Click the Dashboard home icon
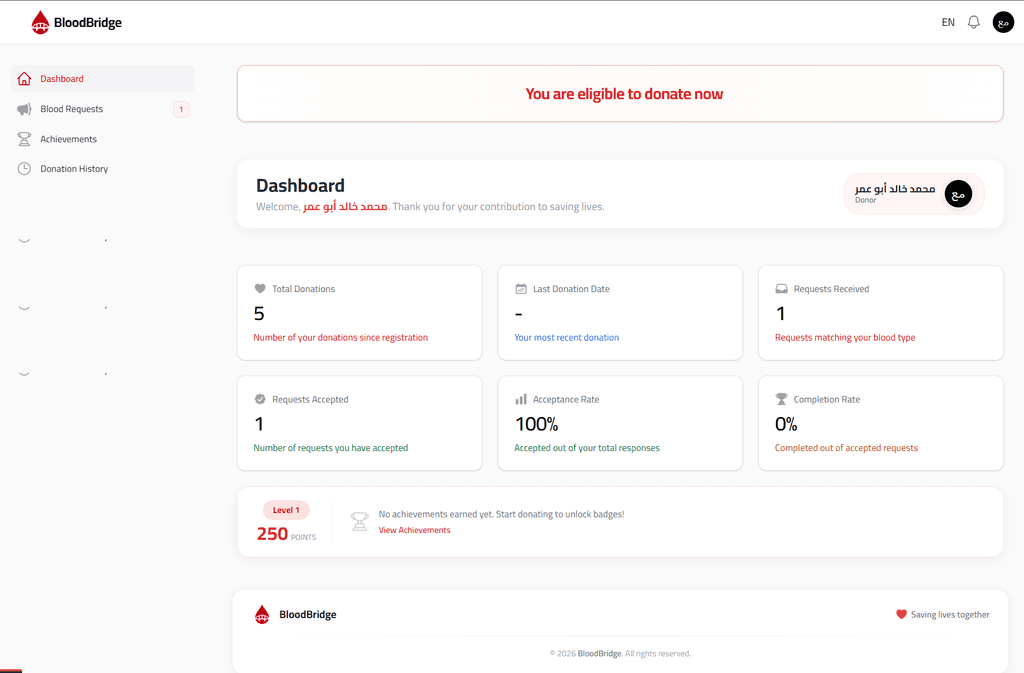The height and width of the screenshot is (673, 1024). pyautogui.click(x=24, y=79)
